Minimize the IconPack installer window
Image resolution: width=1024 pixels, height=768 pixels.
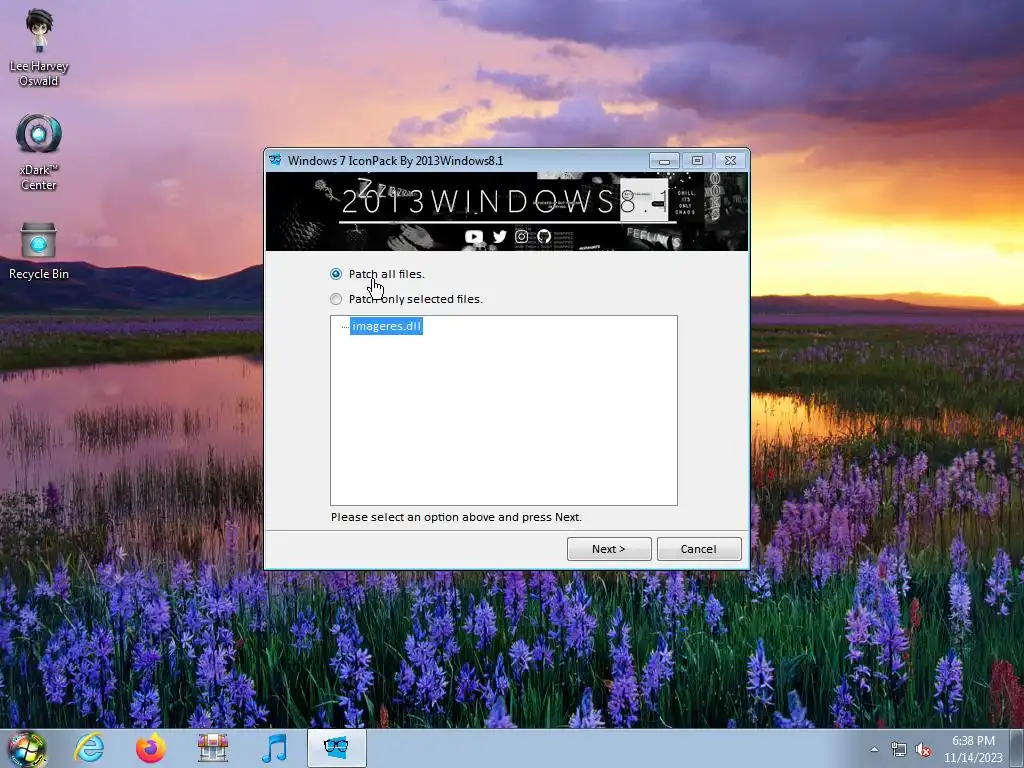[x=664, y=161]
